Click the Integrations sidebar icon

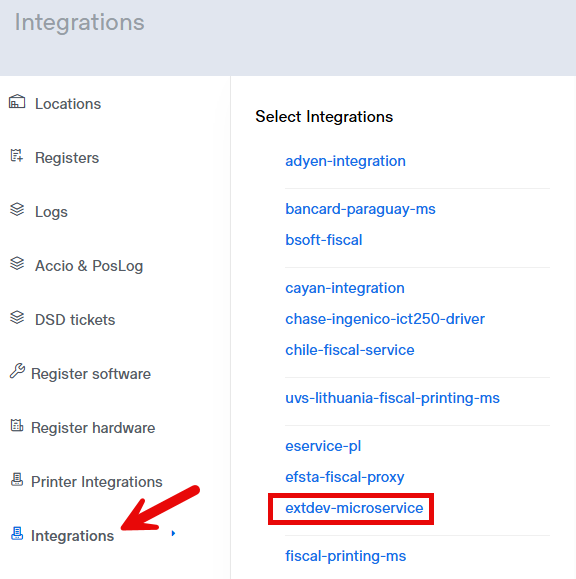[17, 533]
